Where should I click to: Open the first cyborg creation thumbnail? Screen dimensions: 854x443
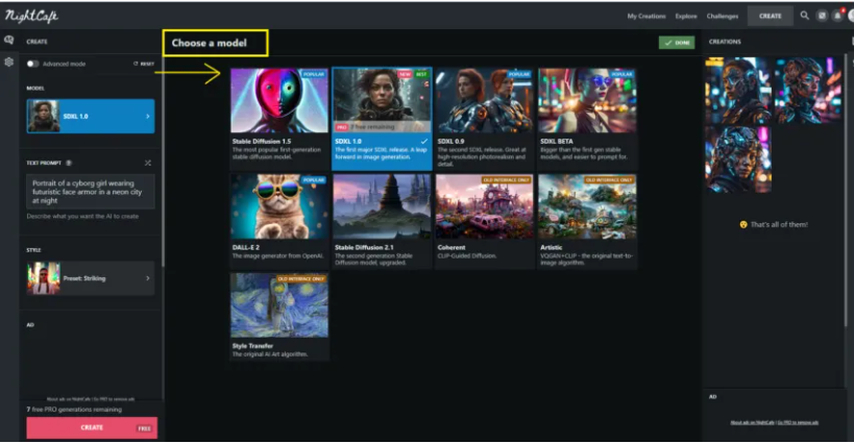pyautogui.click(x=739, y=90)
